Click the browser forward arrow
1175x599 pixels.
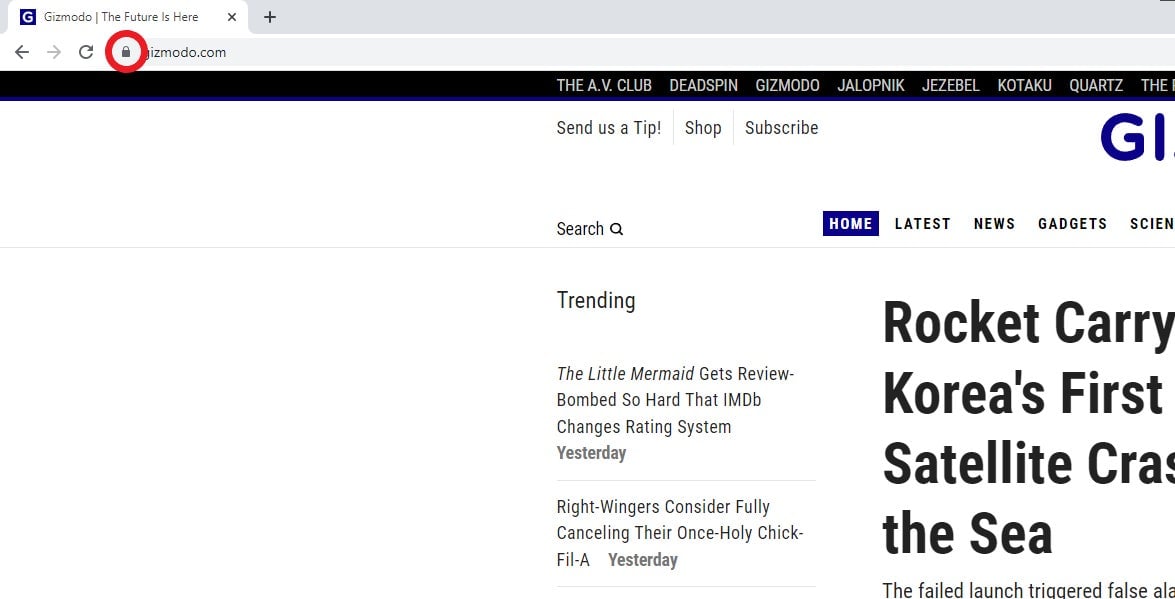pyautogui.click(x=53, y=51)
